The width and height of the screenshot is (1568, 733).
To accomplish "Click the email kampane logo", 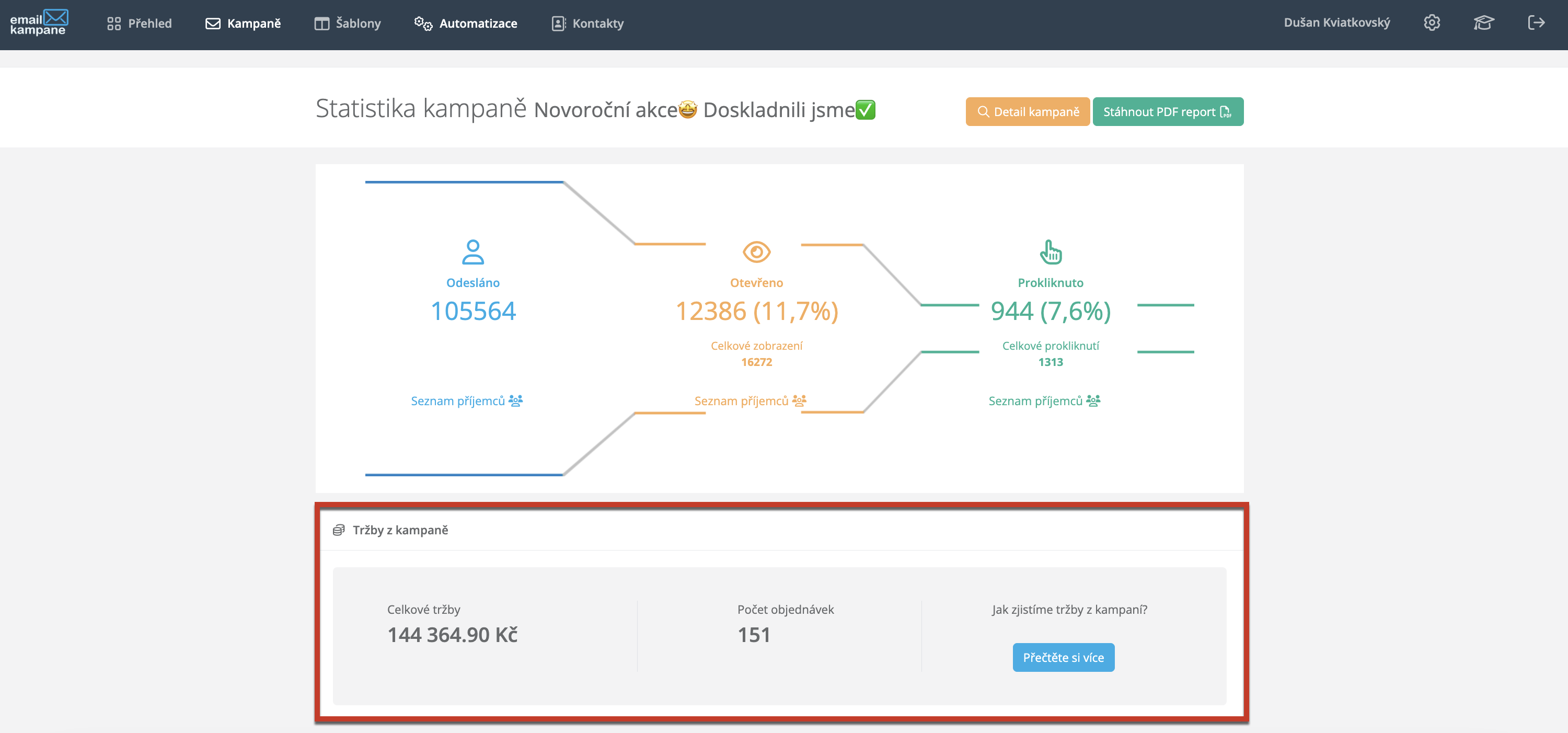I will click(x=39, y=23).
